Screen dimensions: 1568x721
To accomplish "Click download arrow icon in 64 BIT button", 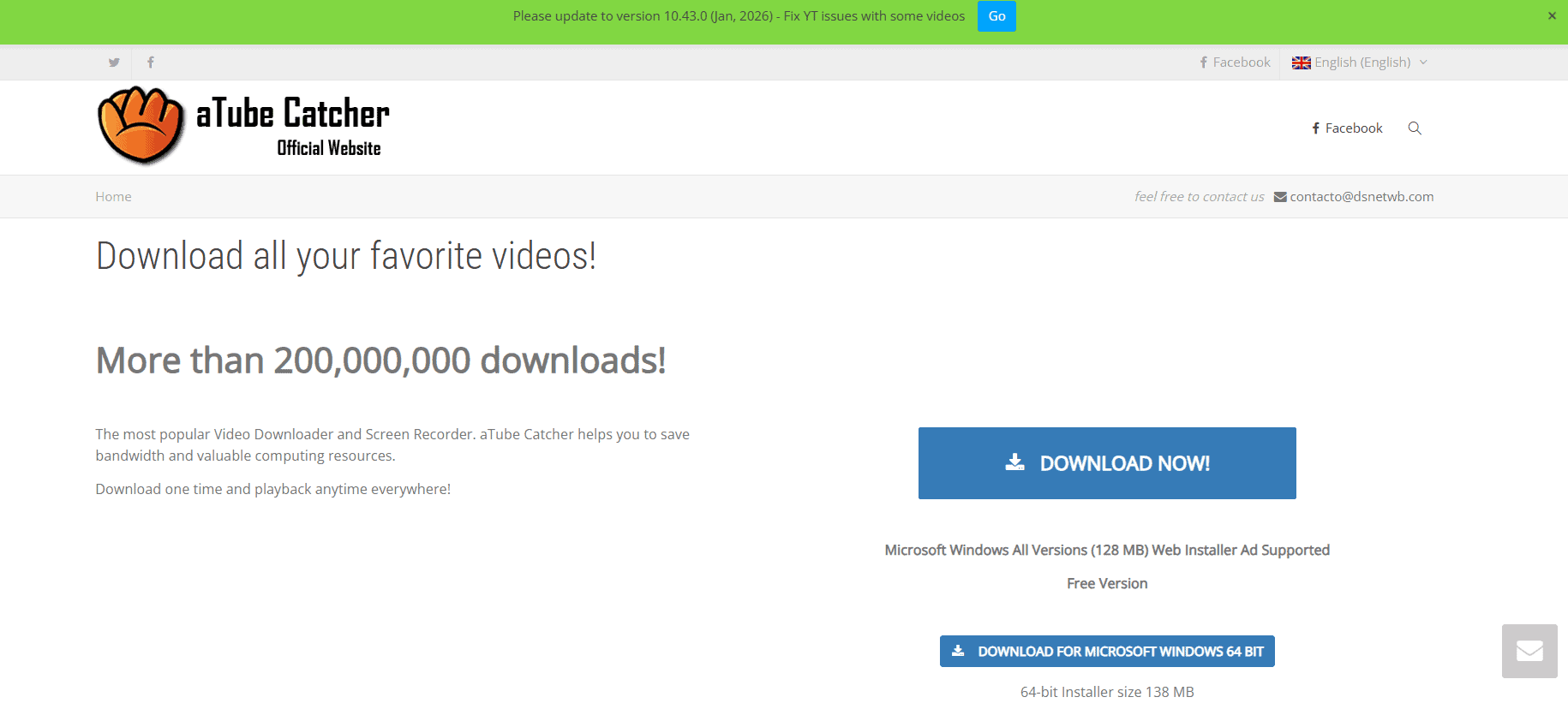I will tap(958, 651).
